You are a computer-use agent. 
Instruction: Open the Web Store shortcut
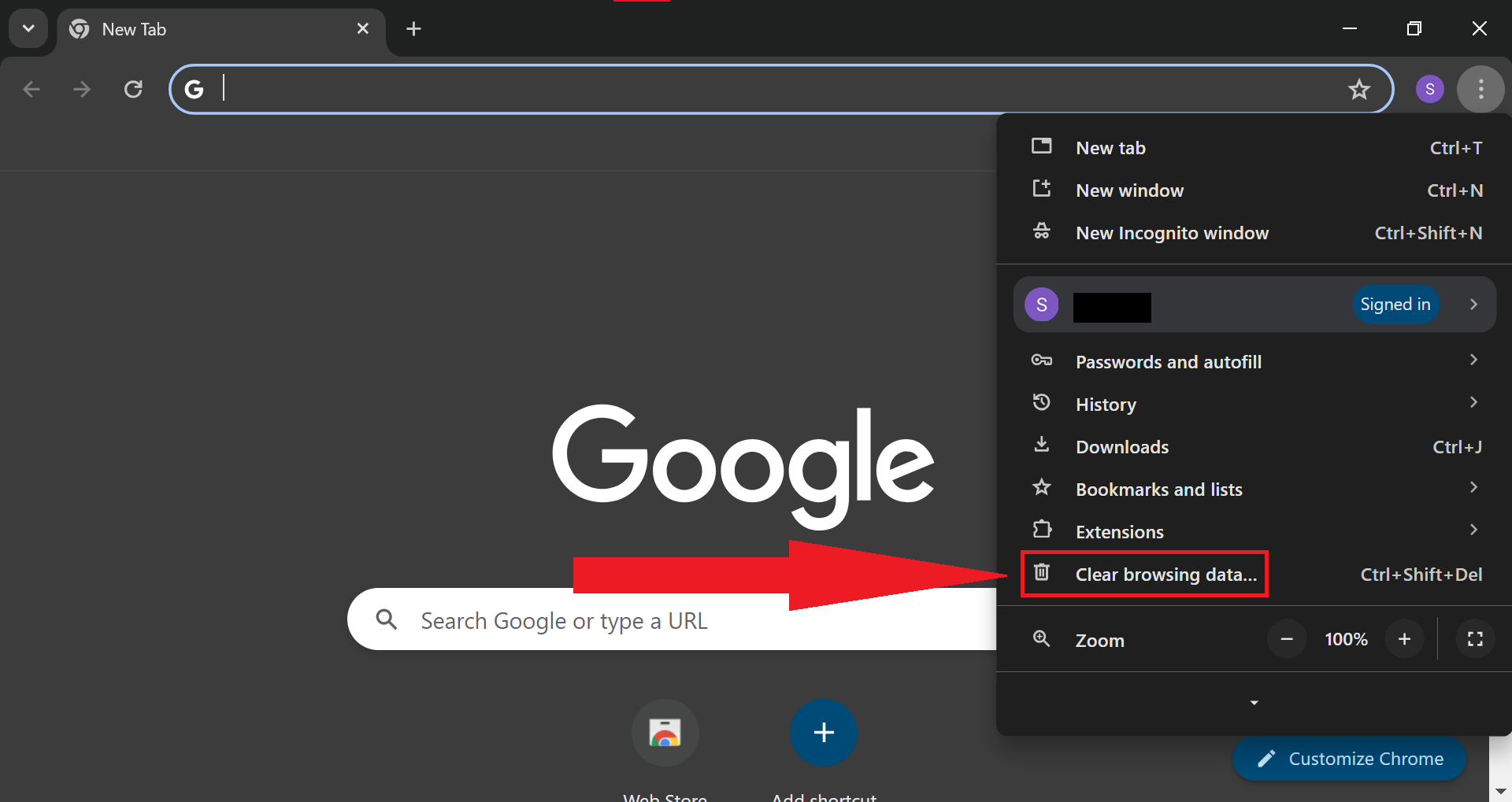665,733
